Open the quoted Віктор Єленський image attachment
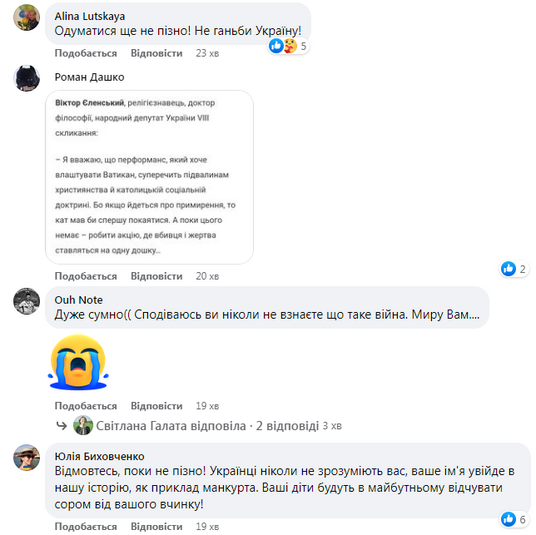The width and height of the screenshot is (536, 535). 149,177
